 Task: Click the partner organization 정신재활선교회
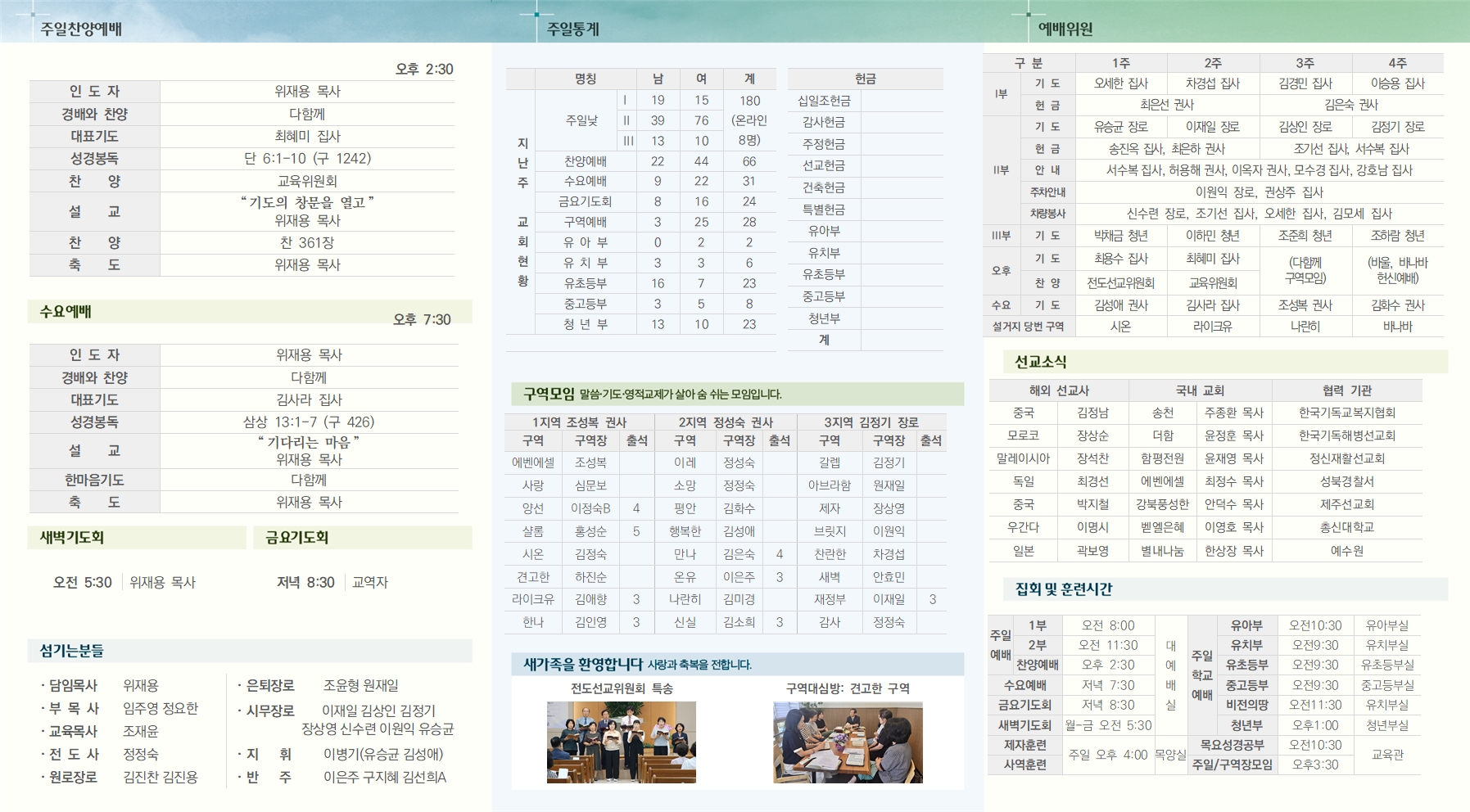coord(1346,458)
